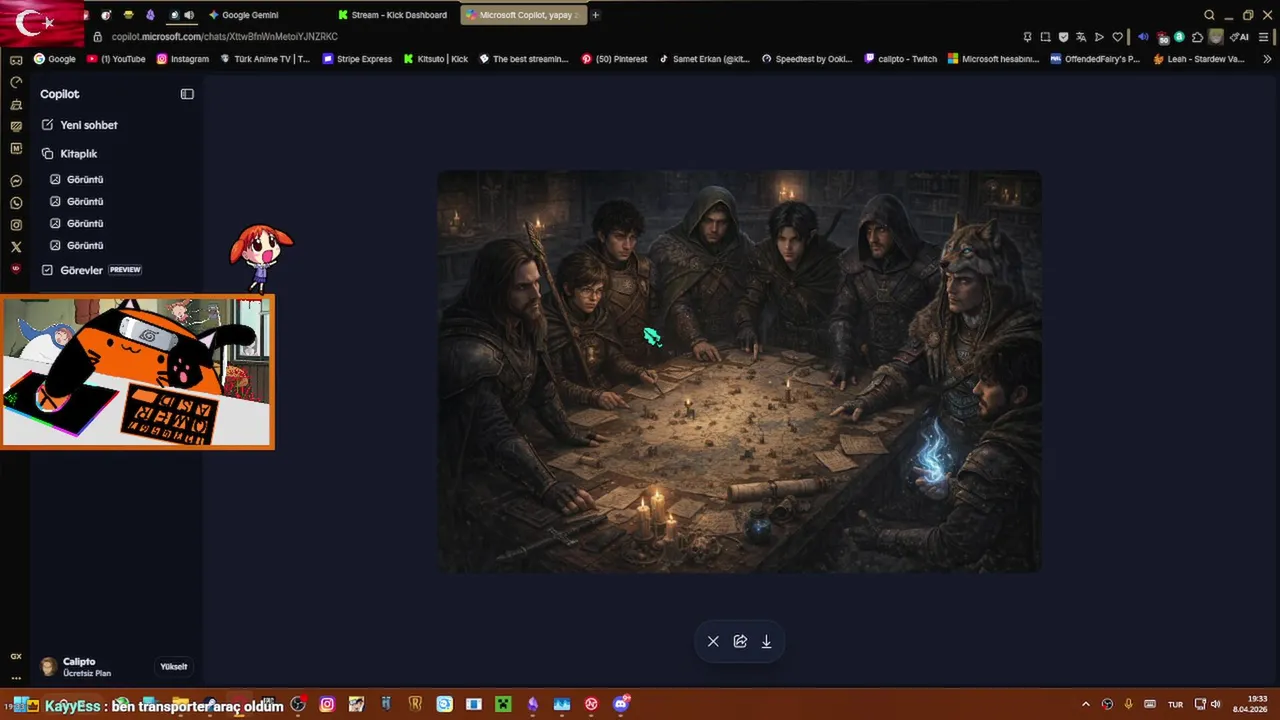Open WhatsApp in Opera sidebar
The width and height of the screenshot is (1280, 720).
point(16,203)
